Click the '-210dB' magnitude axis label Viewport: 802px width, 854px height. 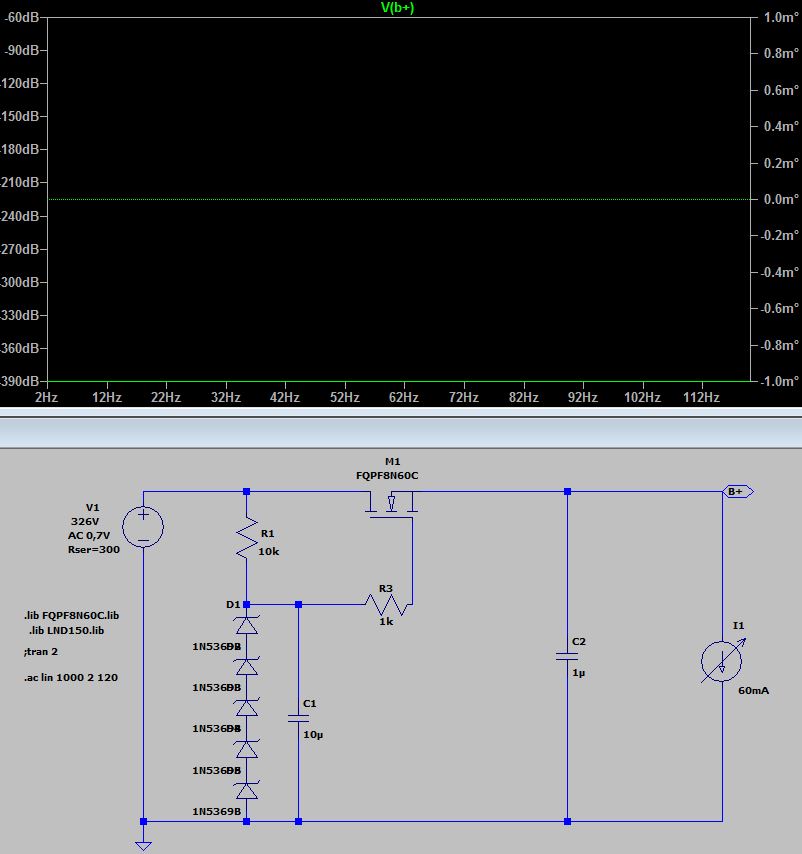21,182
